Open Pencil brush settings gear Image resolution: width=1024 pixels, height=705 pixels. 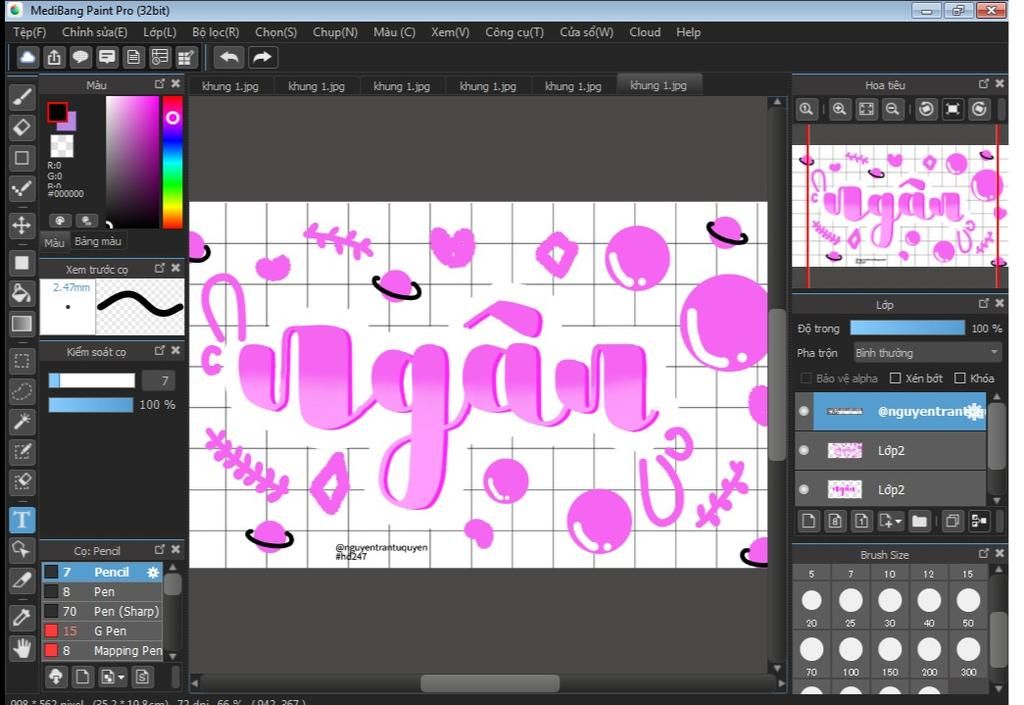point(153,572)
